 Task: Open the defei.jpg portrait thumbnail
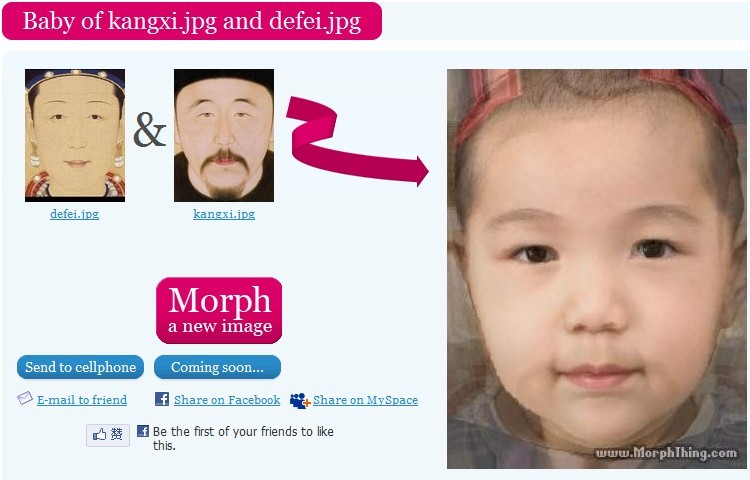pos(75,135)
